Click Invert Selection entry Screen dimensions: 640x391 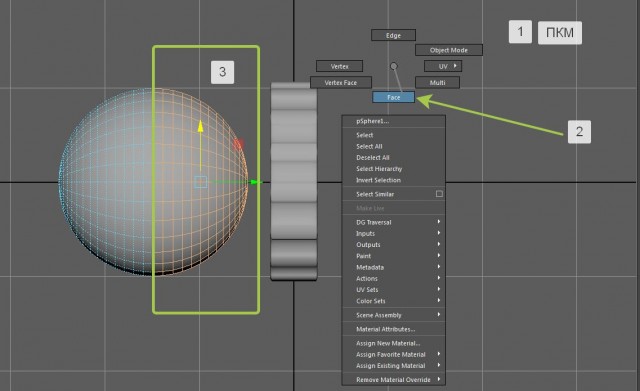pos(393,180)
